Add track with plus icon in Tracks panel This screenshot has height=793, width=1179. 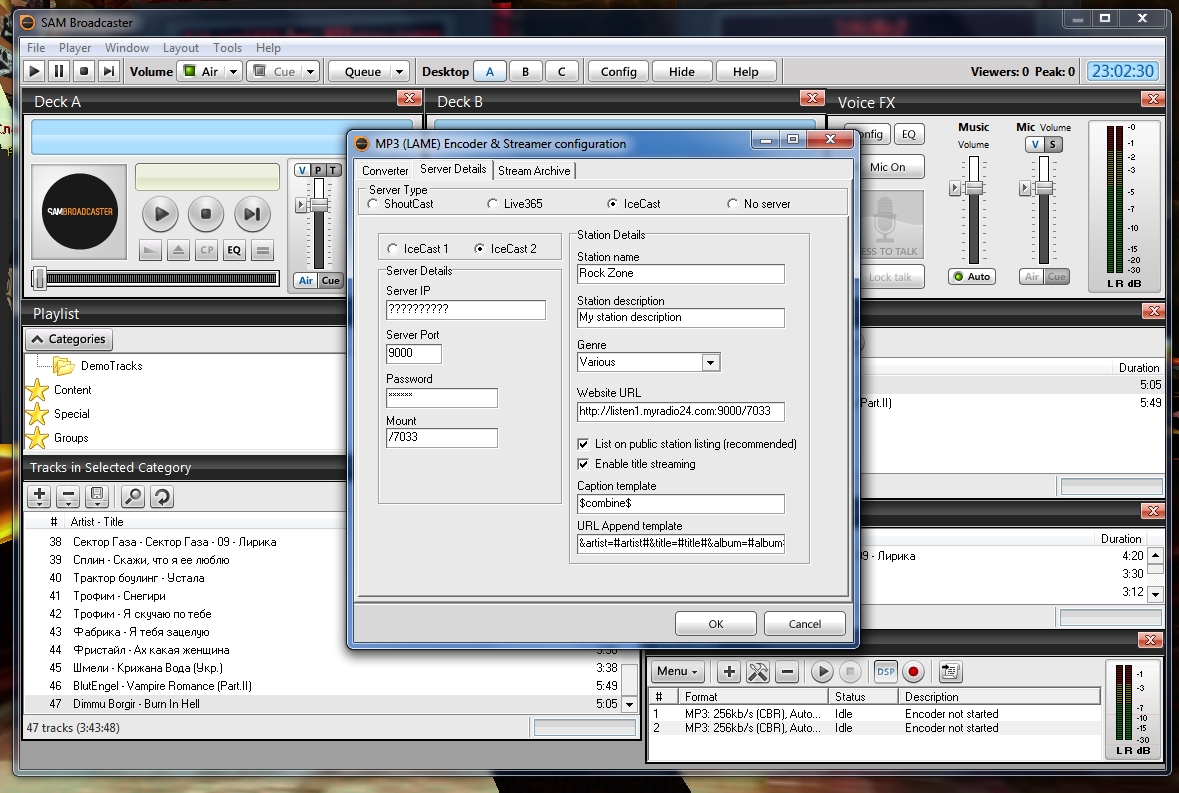39,496
